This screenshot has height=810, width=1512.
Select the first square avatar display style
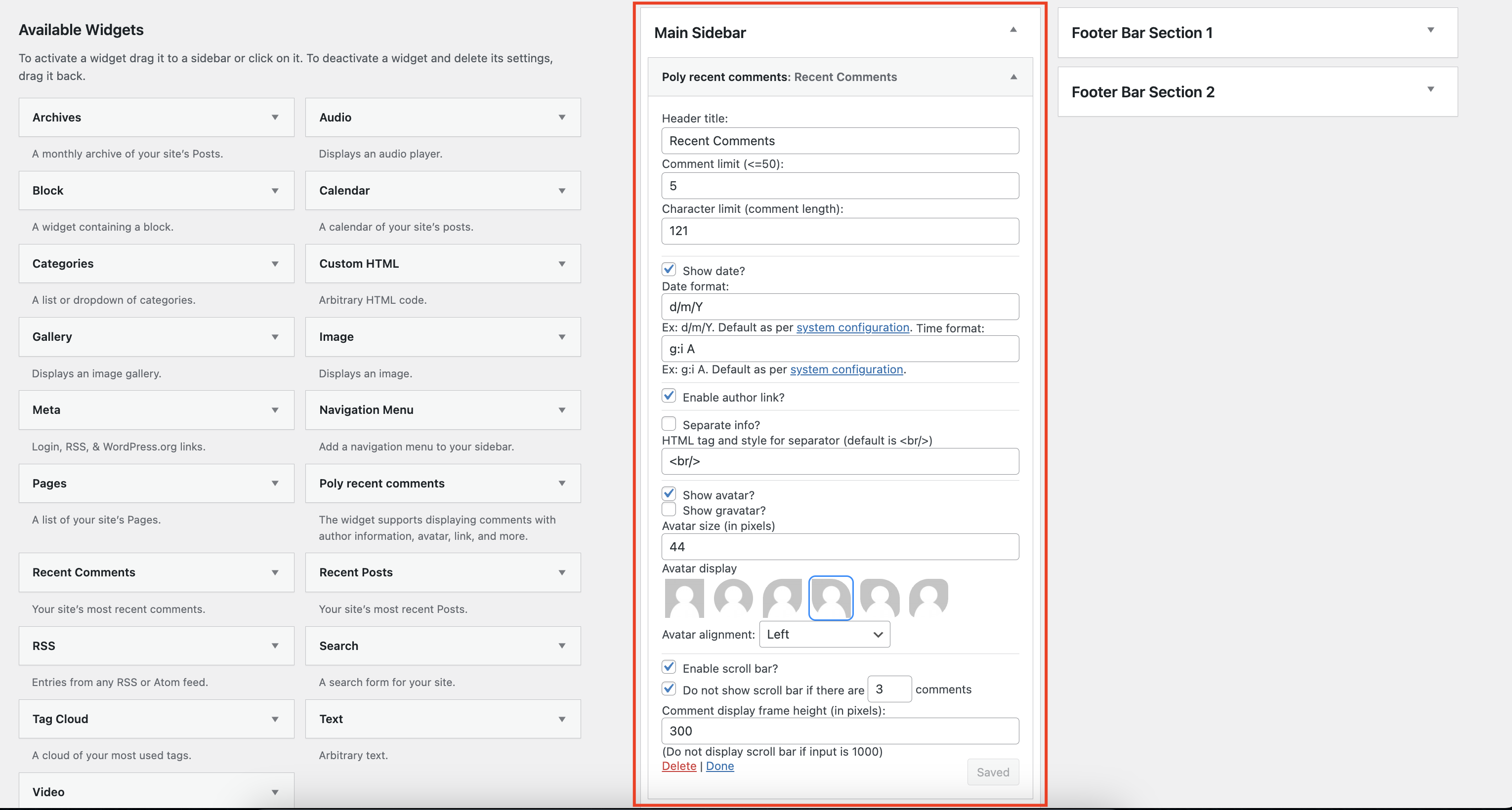[x=684, y=598]
